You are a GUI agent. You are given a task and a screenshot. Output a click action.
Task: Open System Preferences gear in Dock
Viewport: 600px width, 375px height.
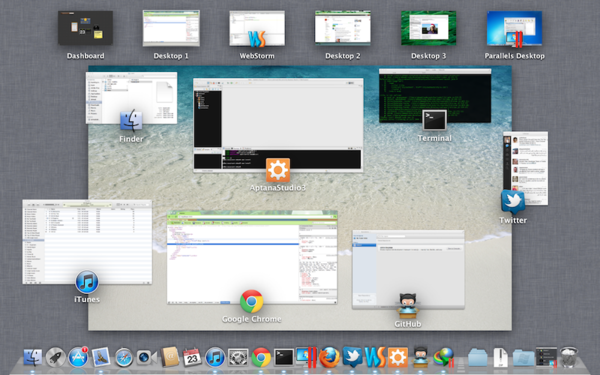[x=238, y=357]
